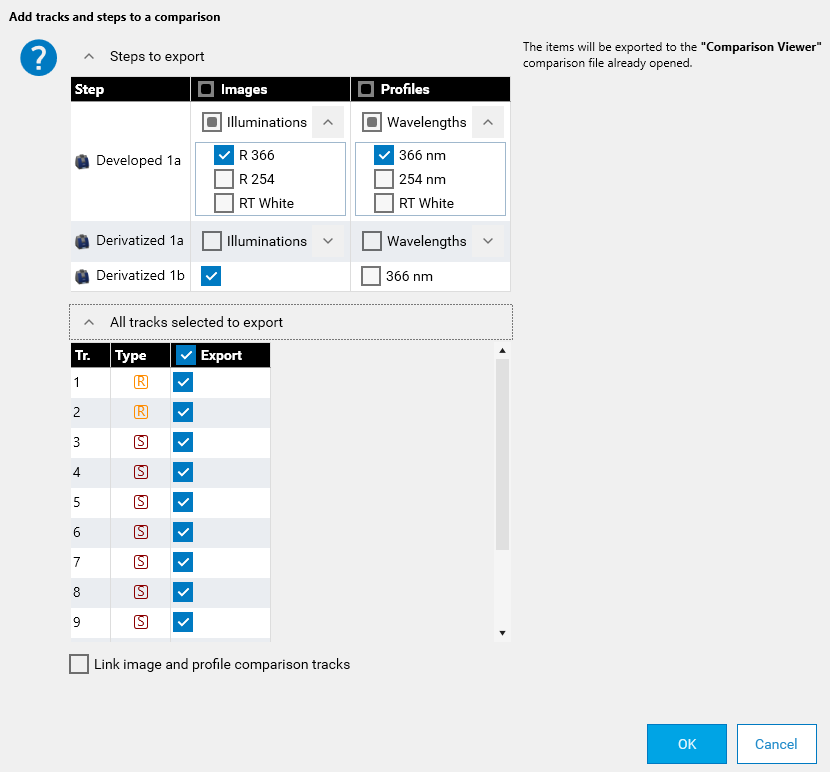This screenshot has width=830, height=772.
Task: Enable the 254 nm wavelength checkbox
Action: click(384, 180)
